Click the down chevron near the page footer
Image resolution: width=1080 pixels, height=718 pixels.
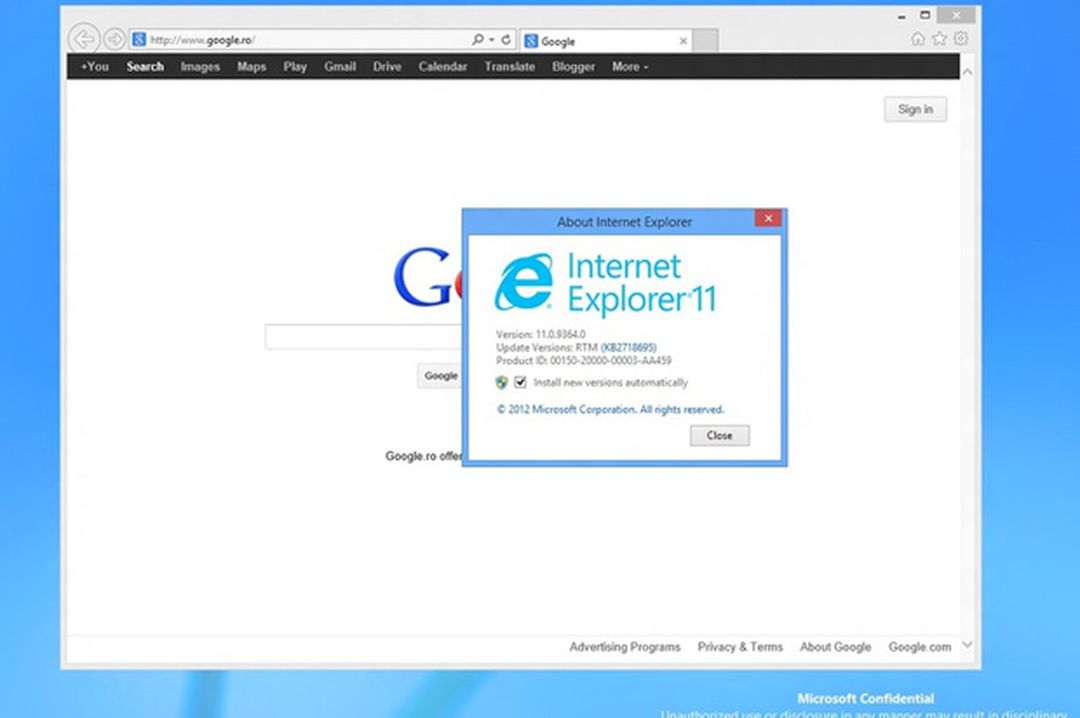[968, 645]
